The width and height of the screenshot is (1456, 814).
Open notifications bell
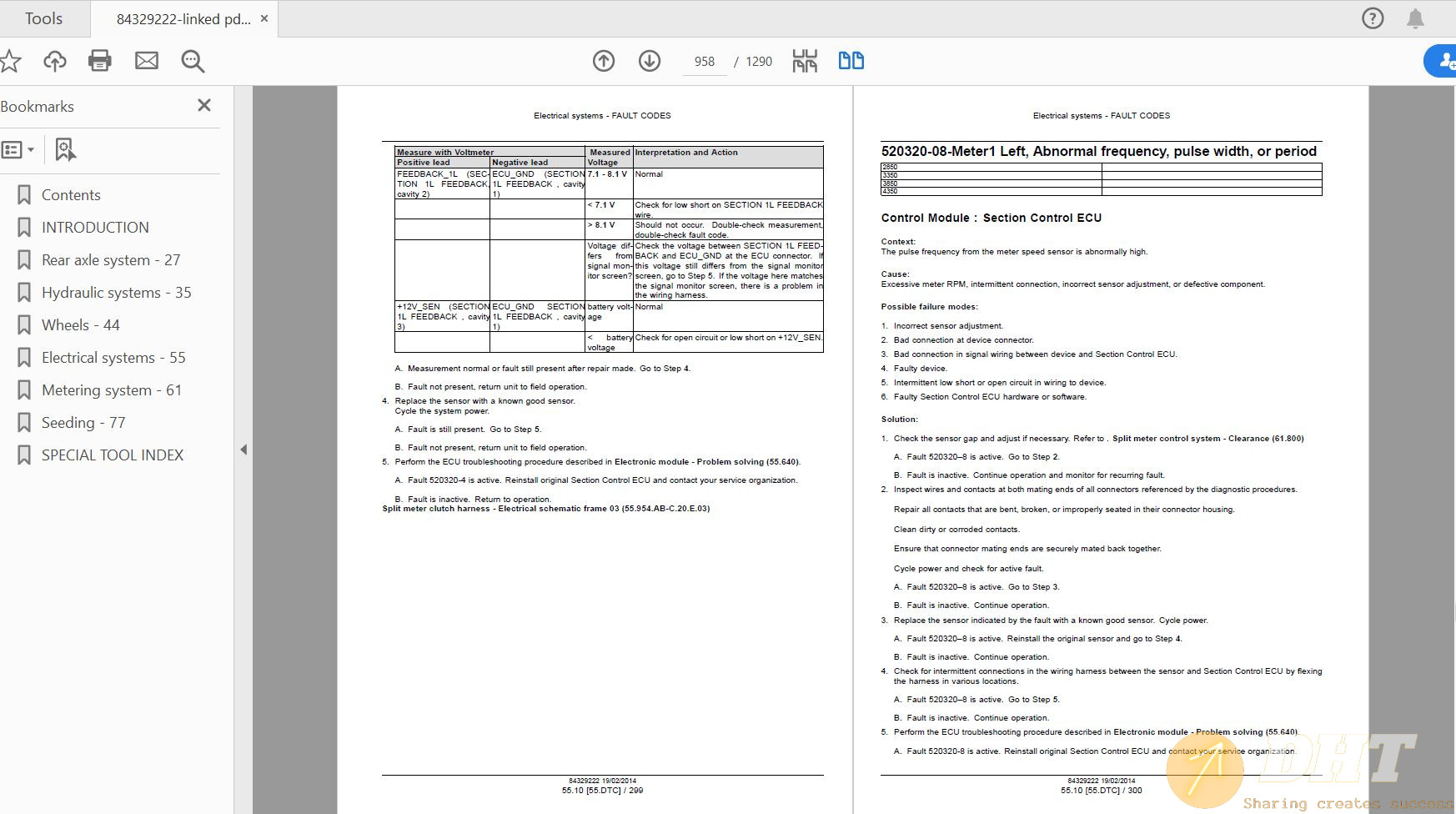pos(1415,18)
